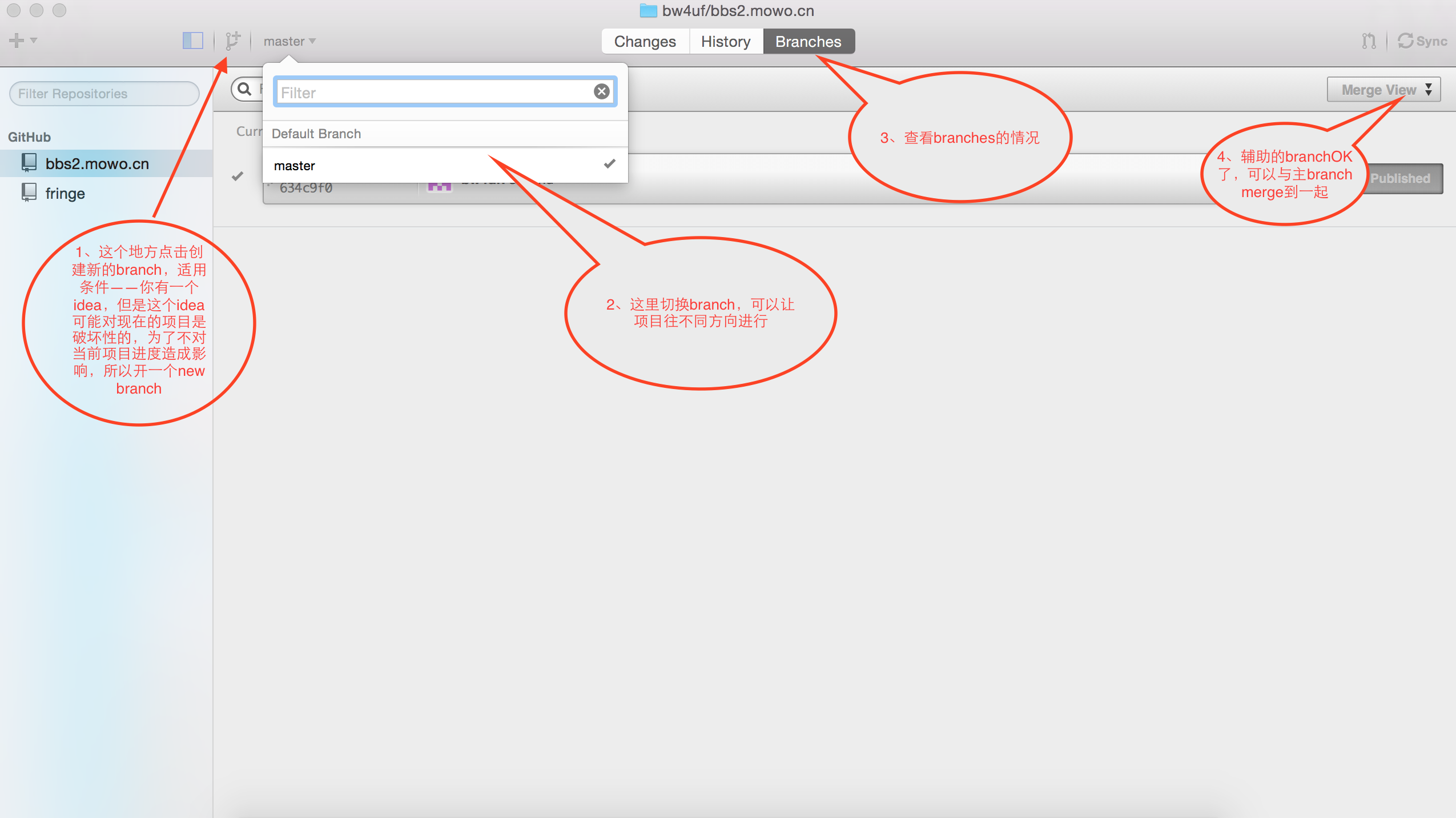Click the filter clear X icon
Viewport: 1456px width, 818px height.
coord(601,91)
